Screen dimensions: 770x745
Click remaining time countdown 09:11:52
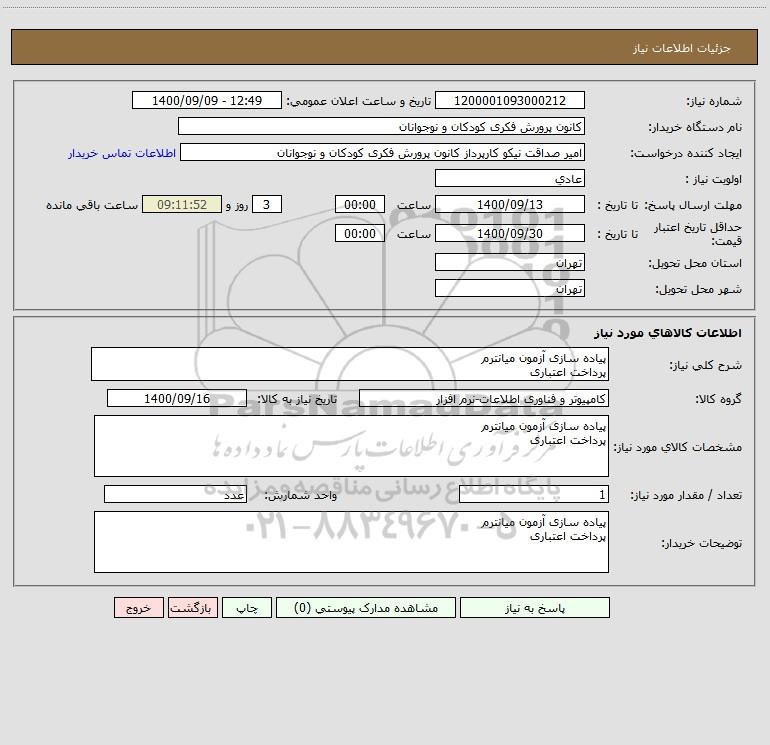pos(182,204)
